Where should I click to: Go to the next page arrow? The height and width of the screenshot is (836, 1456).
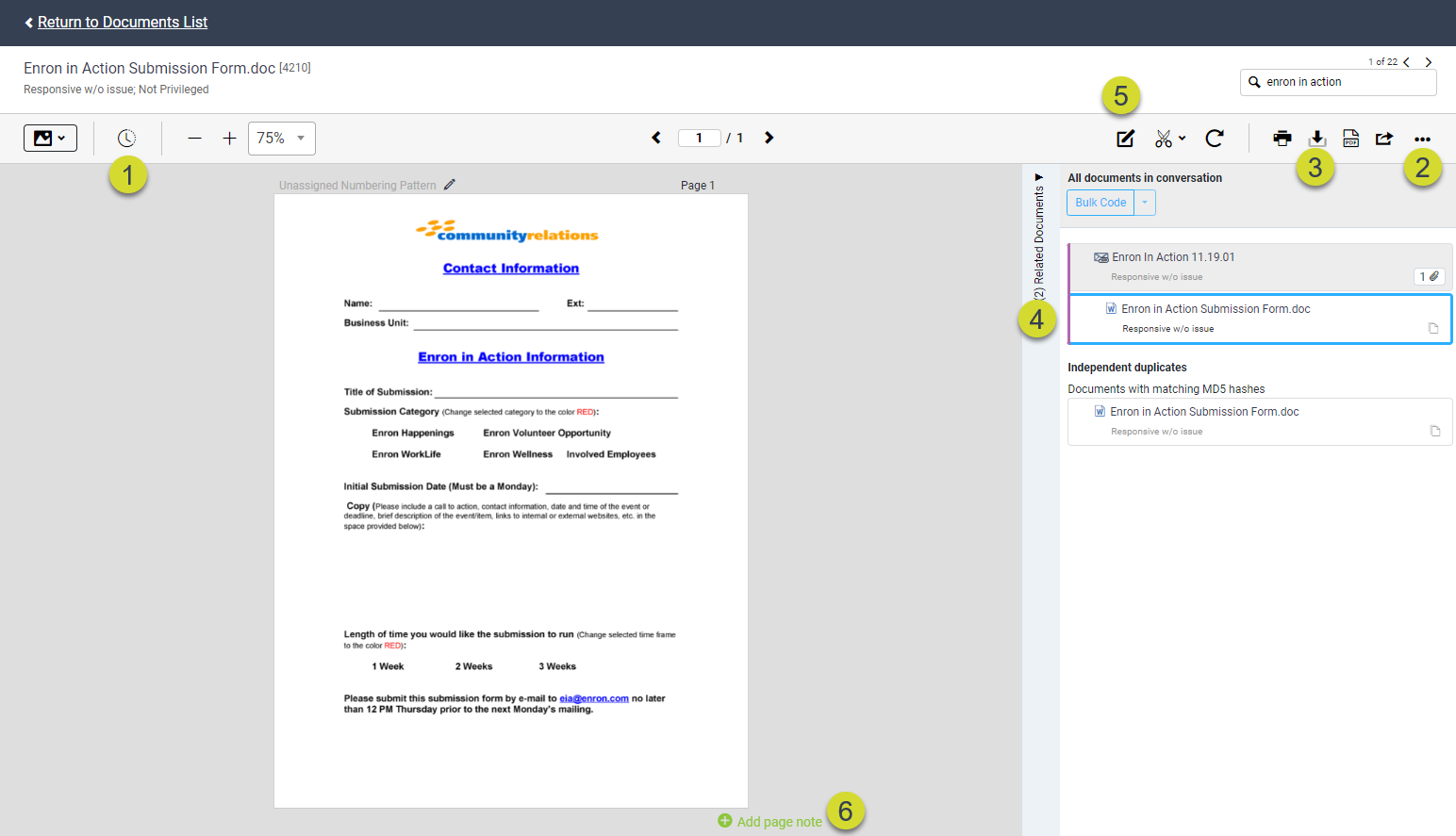tap(769, 138)
